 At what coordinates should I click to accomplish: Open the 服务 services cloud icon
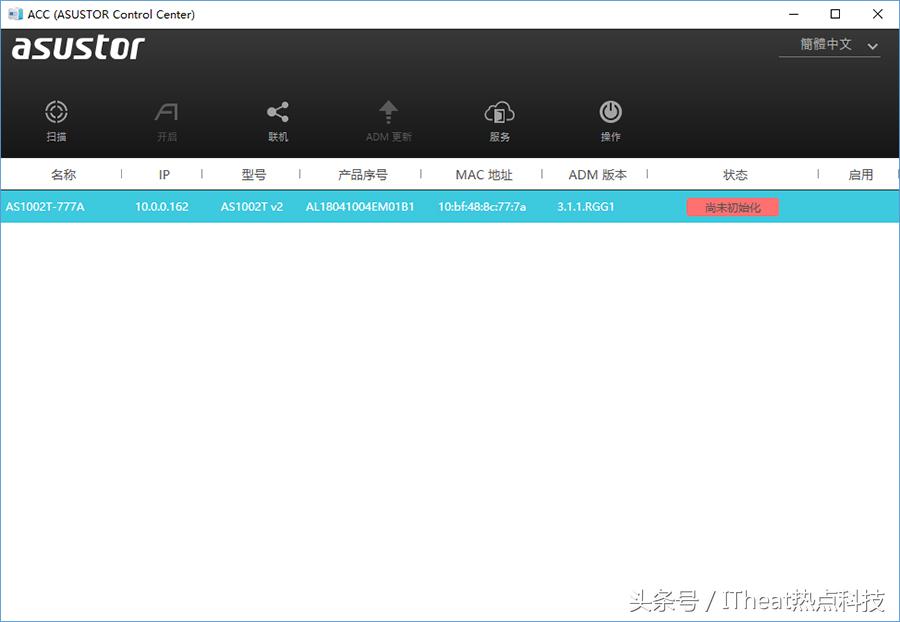(x=499, y=112)
